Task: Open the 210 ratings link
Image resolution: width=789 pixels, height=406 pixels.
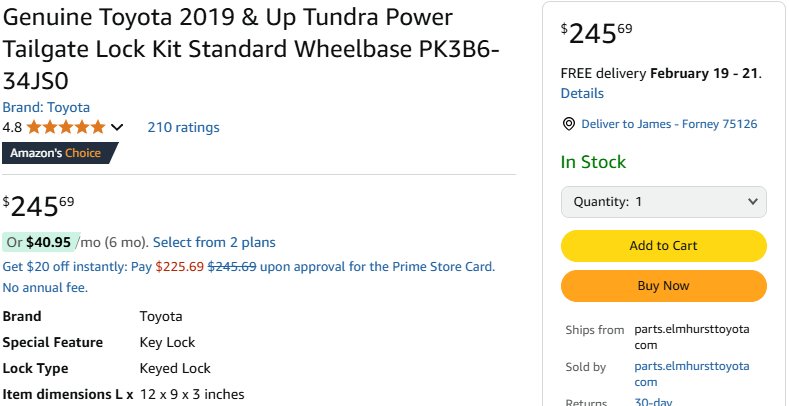Action: (183, 127)
